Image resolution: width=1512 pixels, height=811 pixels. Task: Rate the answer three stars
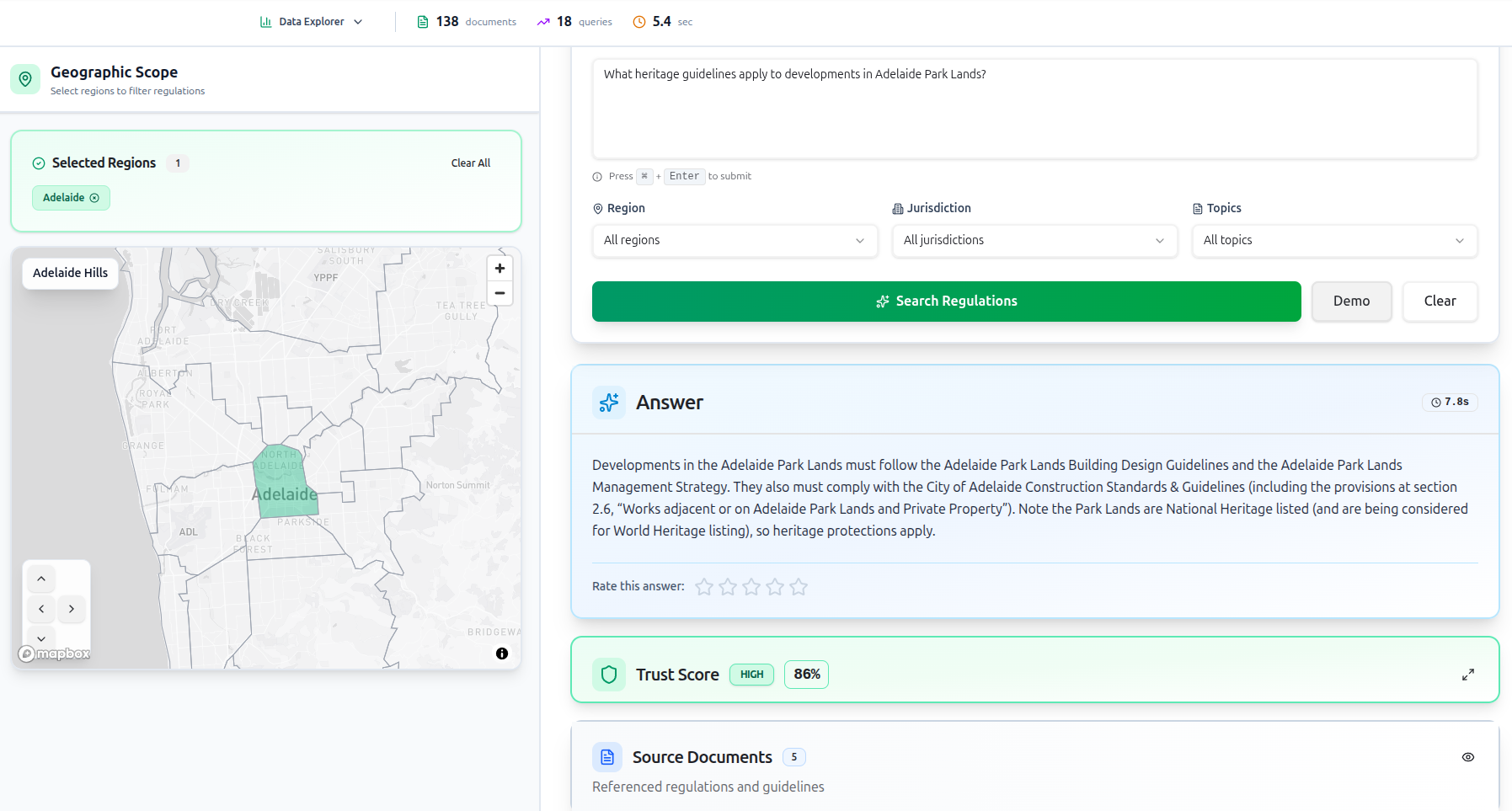[x=751, y=587]
